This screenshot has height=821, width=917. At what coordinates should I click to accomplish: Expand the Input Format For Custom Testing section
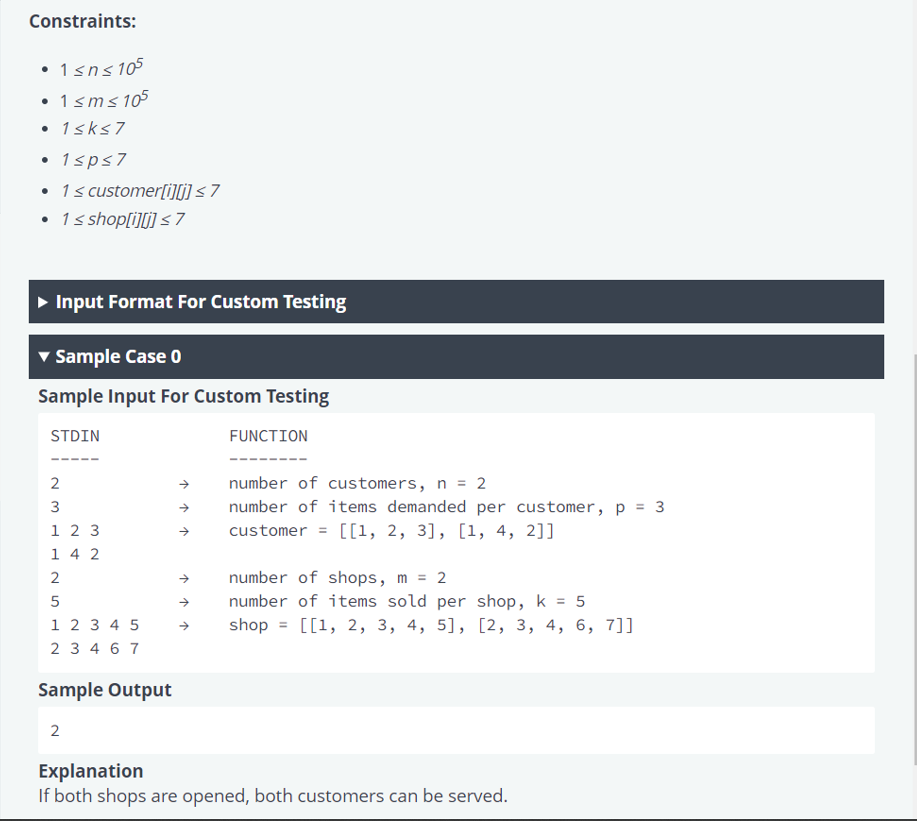(200, 302)
